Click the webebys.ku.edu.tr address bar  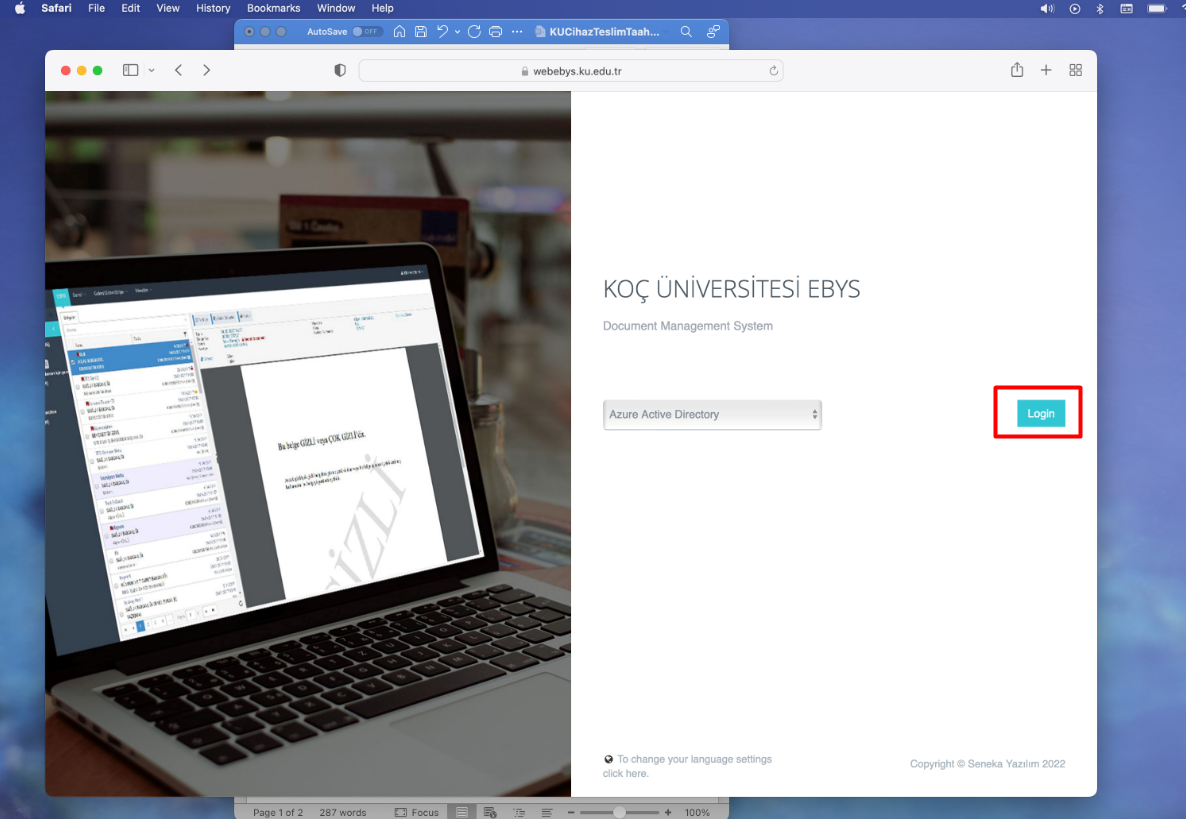570,71
